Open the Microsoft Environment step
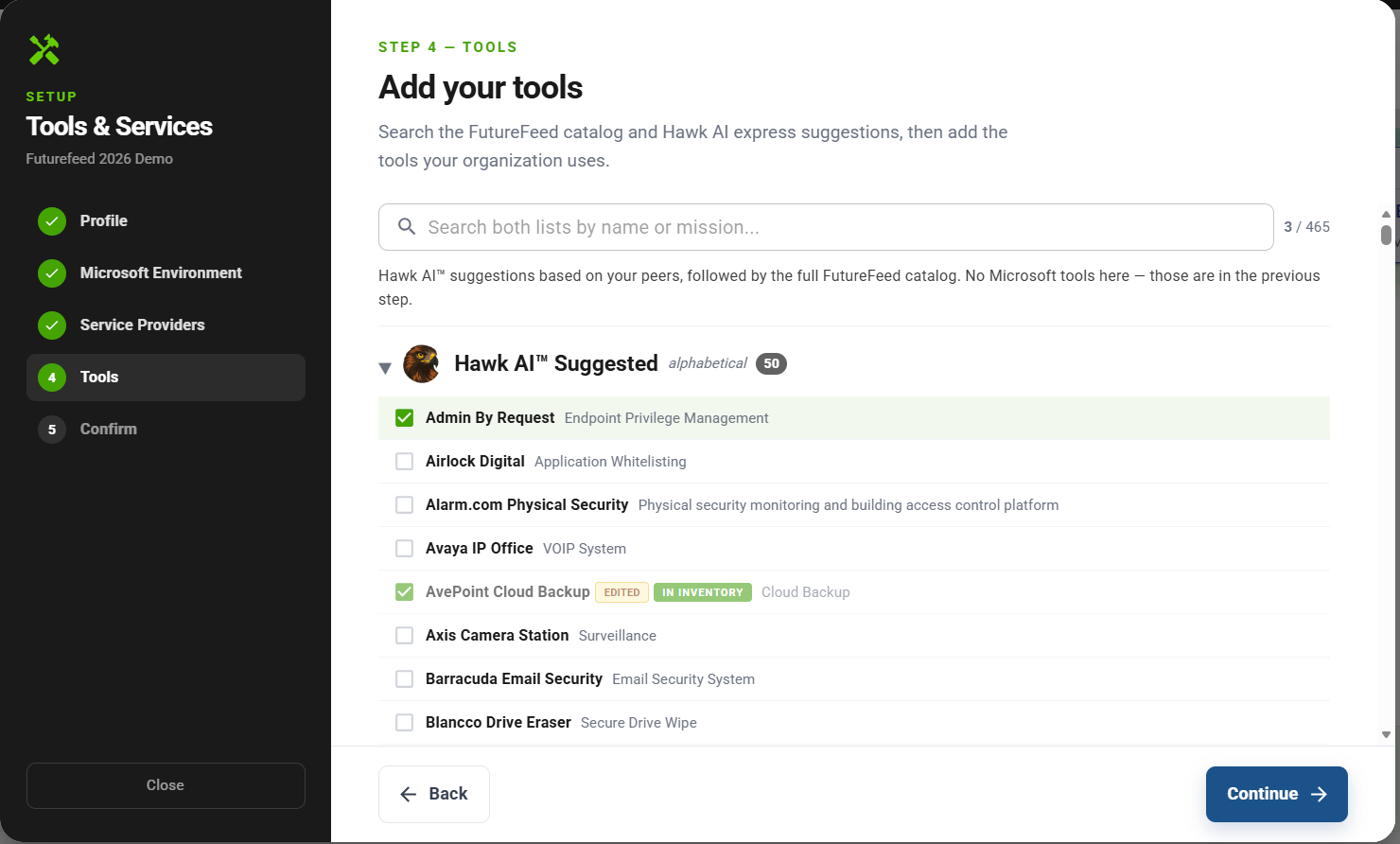 click(x=166, y=273)
